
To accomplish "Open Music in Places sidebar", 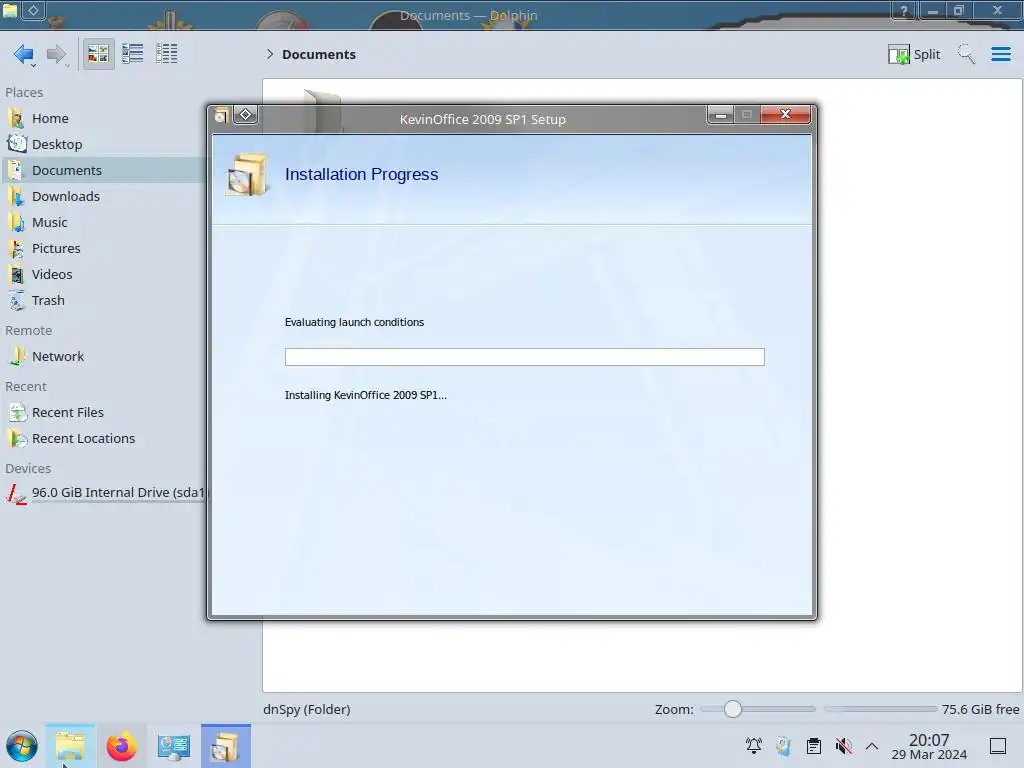I will click(104, 223).
